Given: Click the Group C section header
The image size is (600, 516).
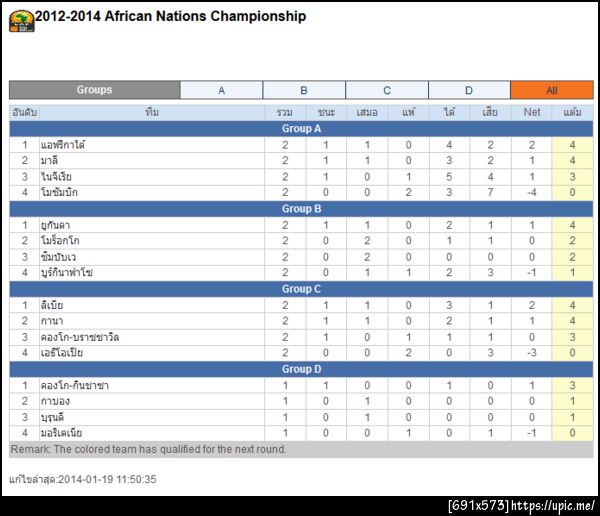Looking at the screenshot, I should pos(301,289).
